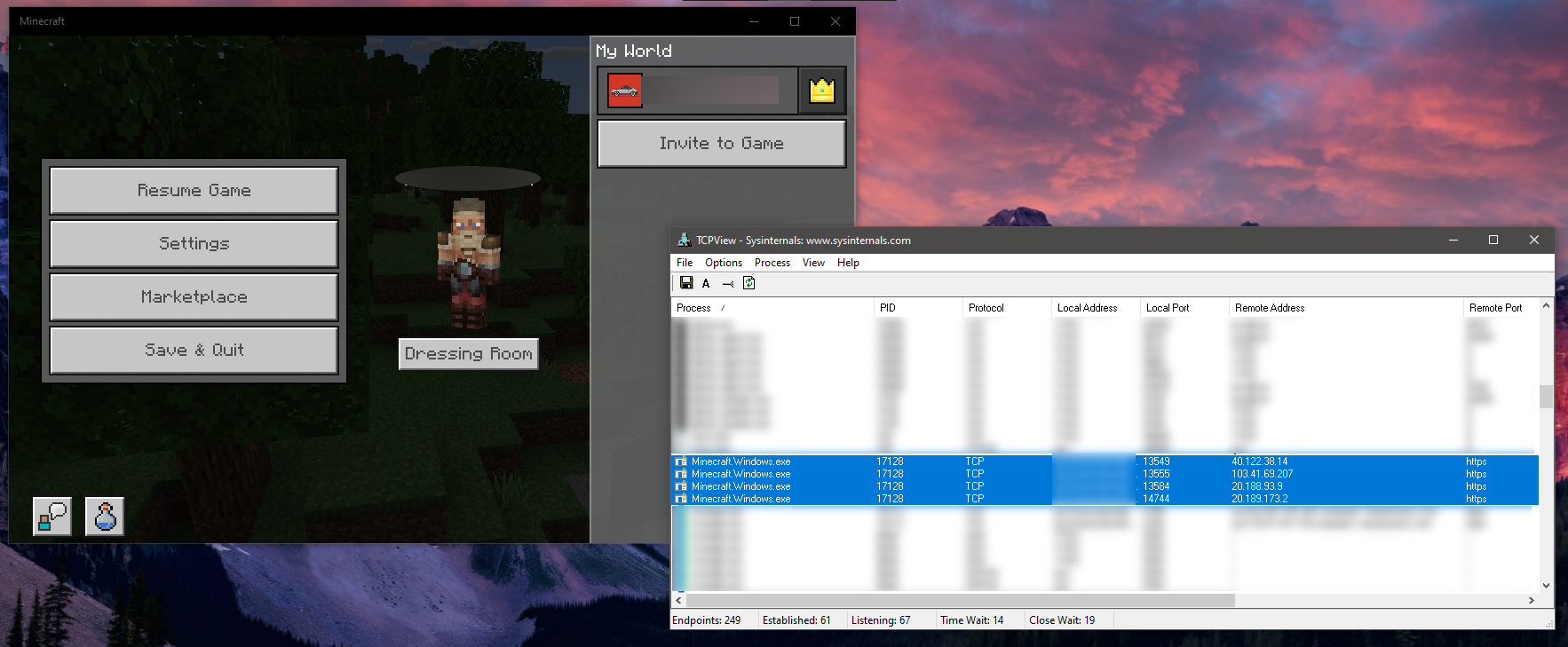Click Save & Quit in Minecraft
The image size is (1568, 647).
click(194, 351)
